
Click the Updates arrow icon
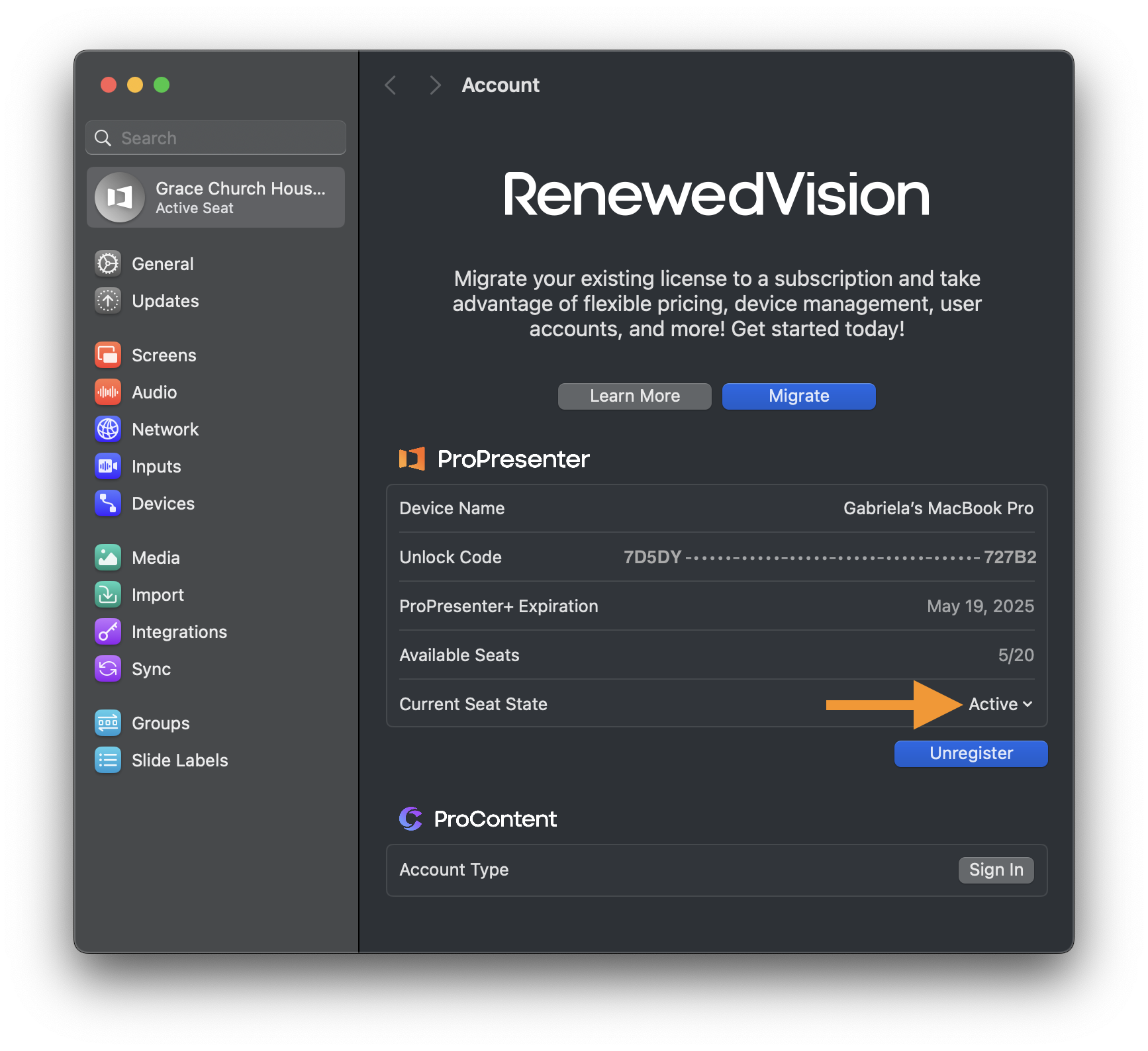coord(108,300)
